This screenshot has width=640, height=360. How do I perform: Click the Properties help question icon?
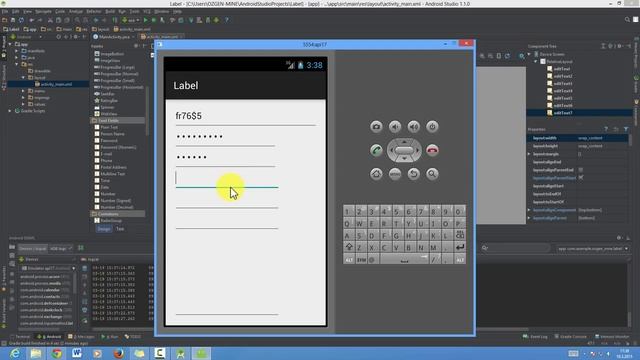[606, 129]
